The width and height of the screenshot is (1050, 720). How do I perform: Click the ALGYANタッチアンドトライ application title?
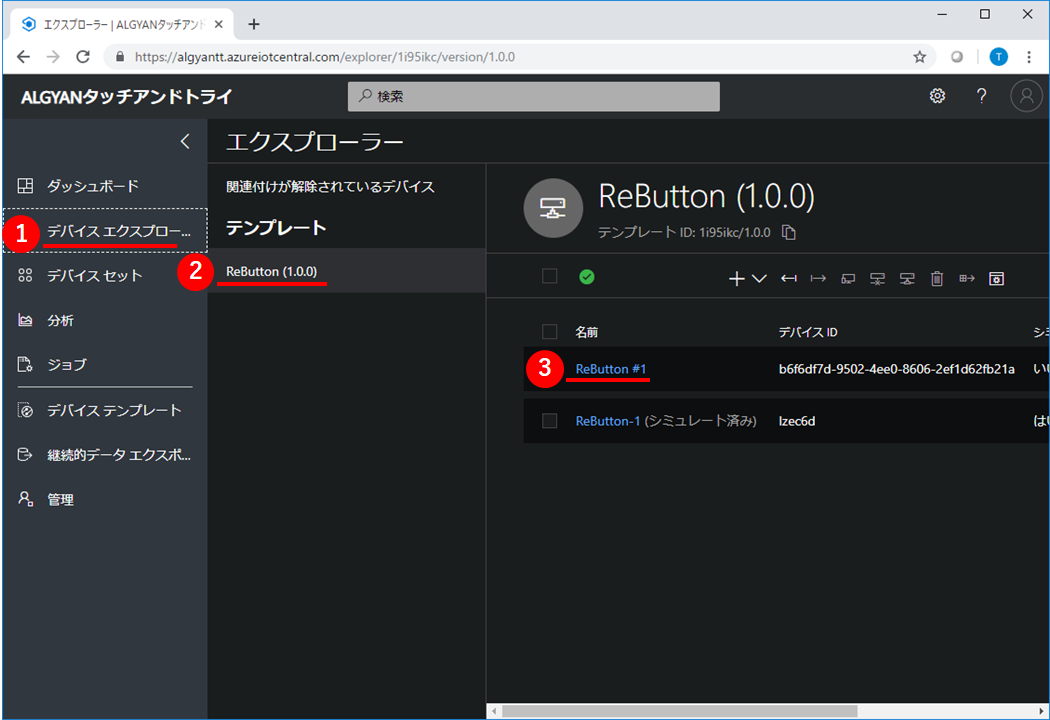(x=127, y=97)
